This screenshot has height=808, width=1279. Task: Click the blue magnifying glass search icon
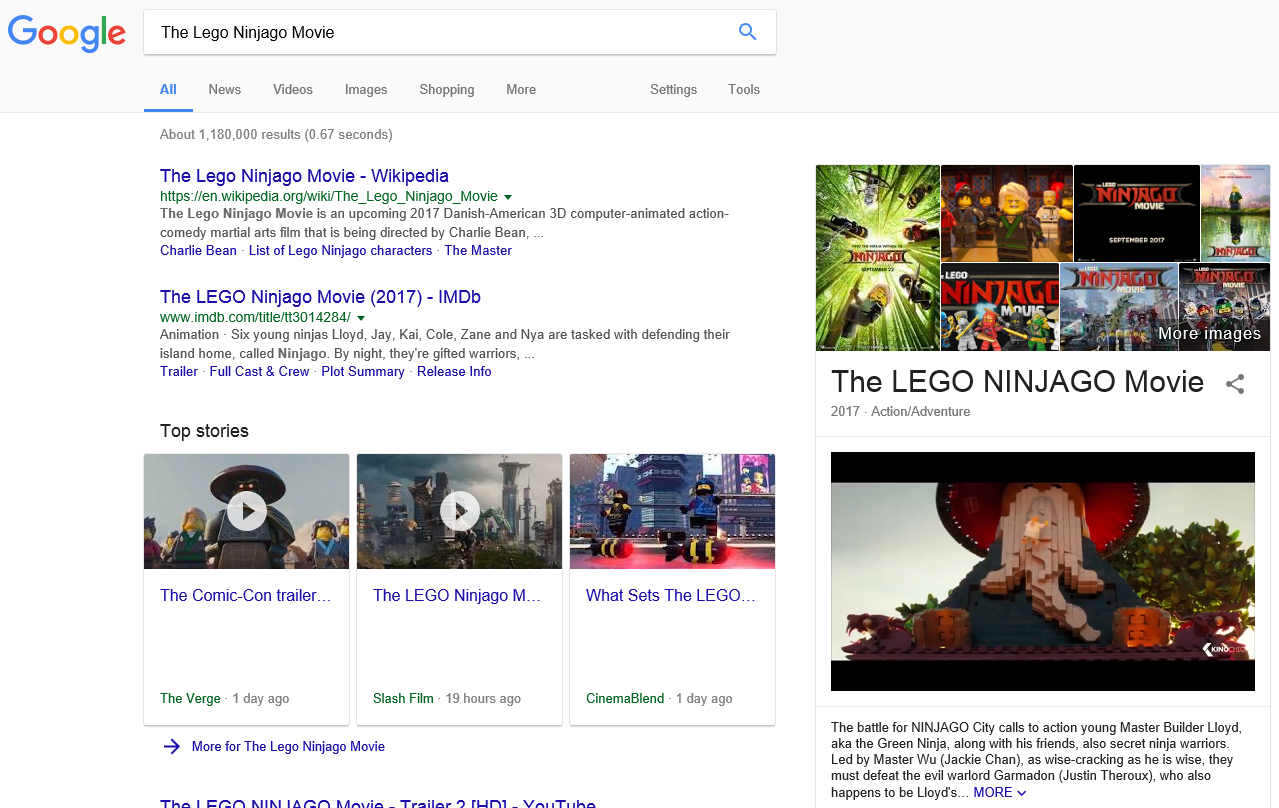747,31
